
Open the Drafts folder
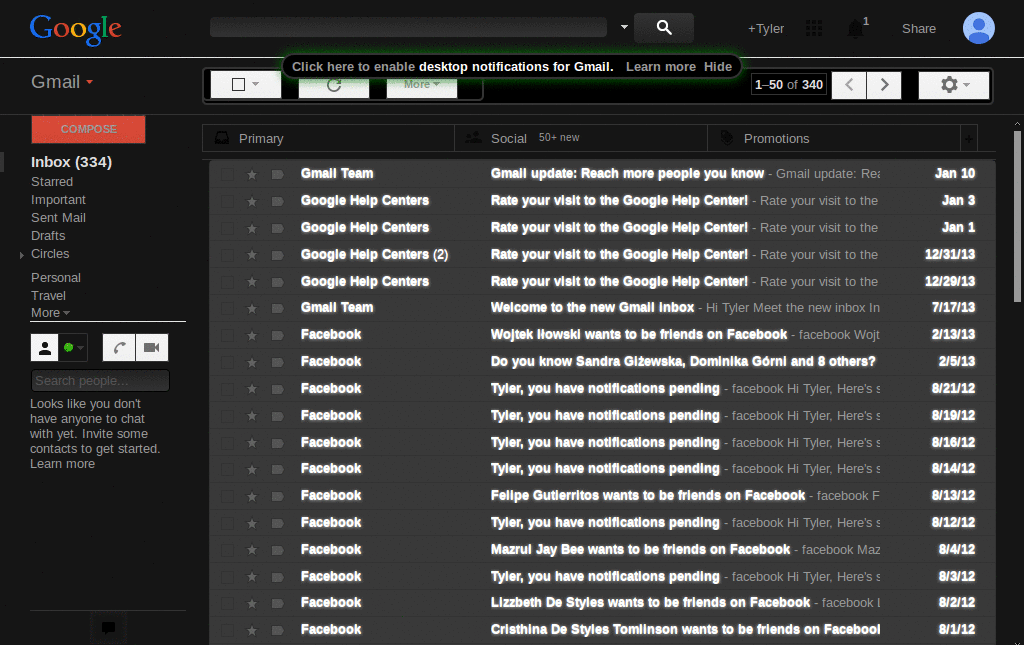click(48, 236)
